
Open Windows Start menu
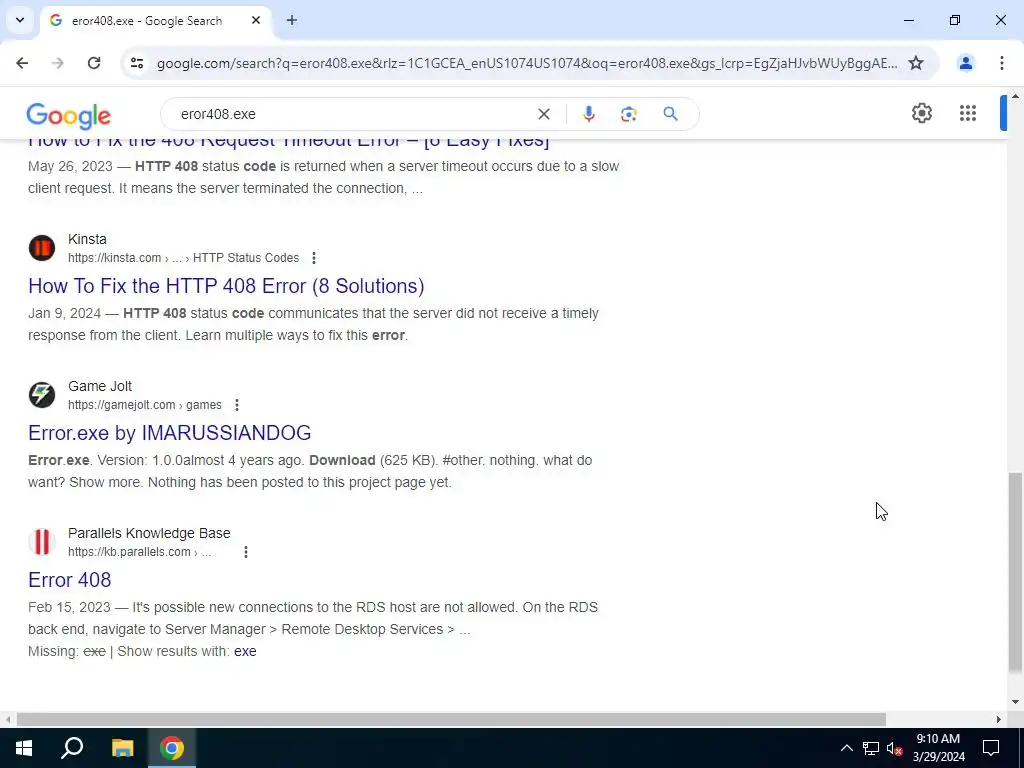coord(24,748)
